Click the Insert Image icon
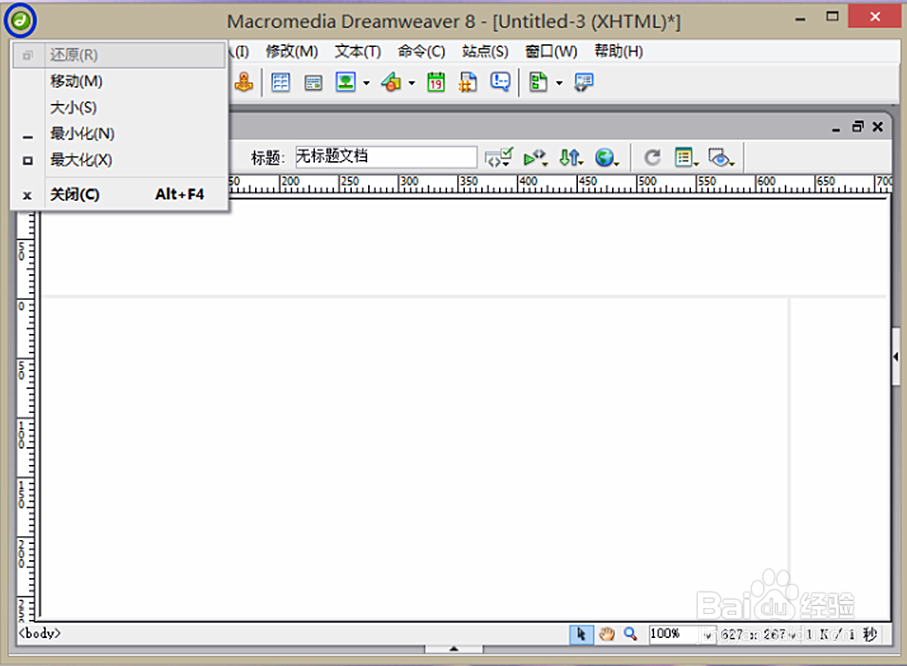This screenshot has width=907, height=666. coord(346,82)
